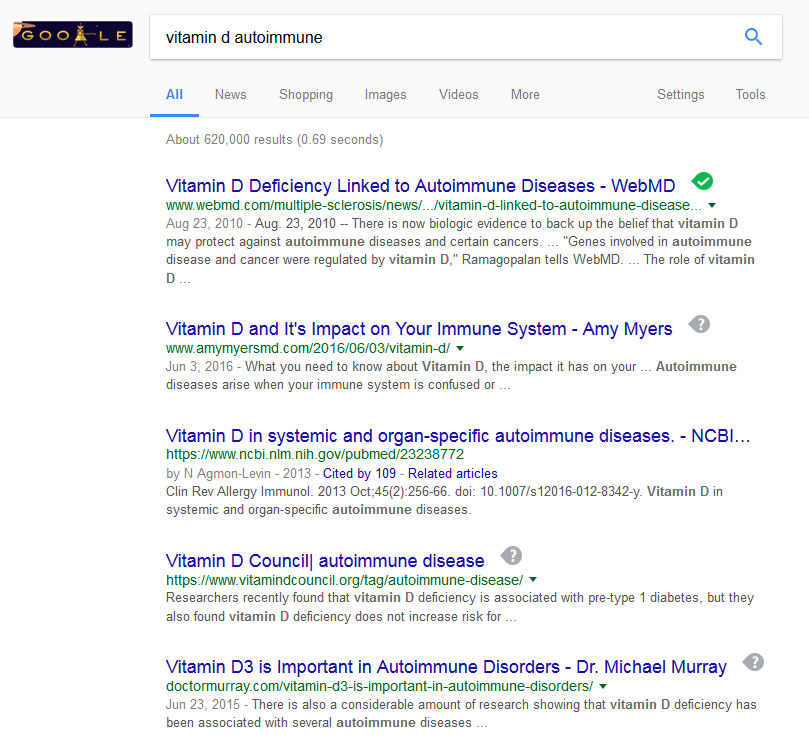Click the ncbi.nlm.nih.gov/pubmed/23238772 URL
Image resolution: width=809 pixels, height=753 pixels.
point(315,454)
